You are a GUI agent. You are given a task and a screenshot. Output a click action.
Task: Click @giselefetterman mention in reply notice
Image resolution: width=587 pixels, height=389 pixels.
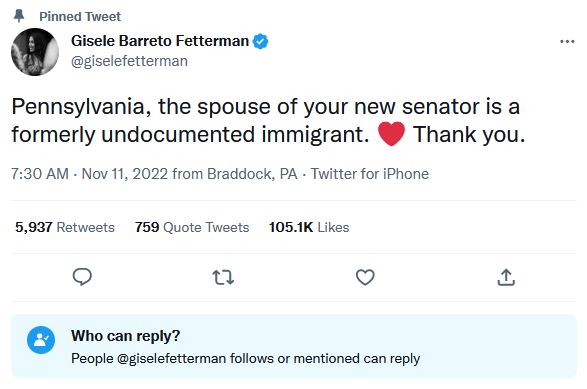(171, 358)
